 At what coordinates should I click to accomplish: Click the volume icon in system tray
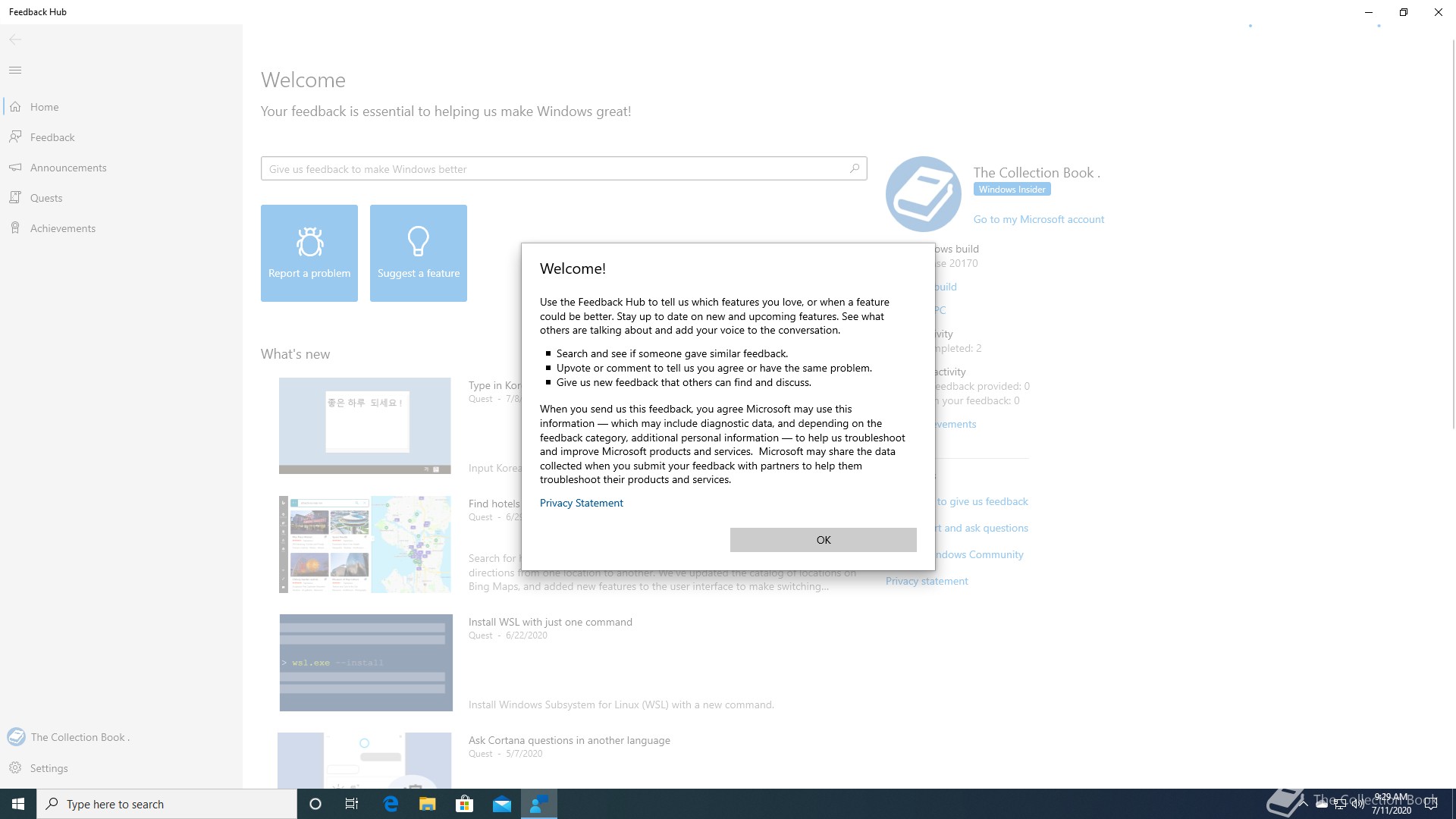(1357, 804)
